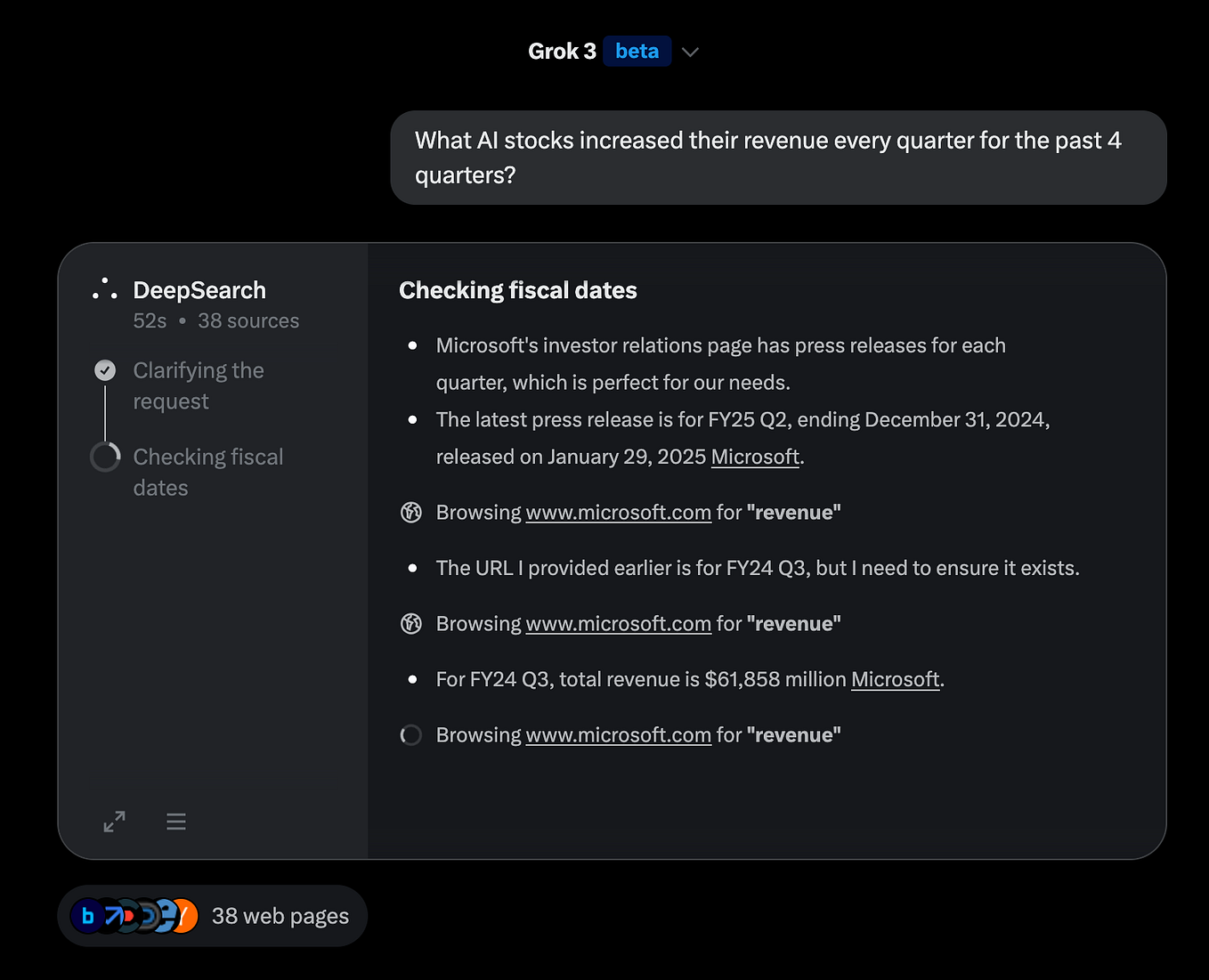The height and width of the screenshot is (980, 1209).
Task: Click the loading circle on the last Browsing line
Action: [x=411, y=735]
